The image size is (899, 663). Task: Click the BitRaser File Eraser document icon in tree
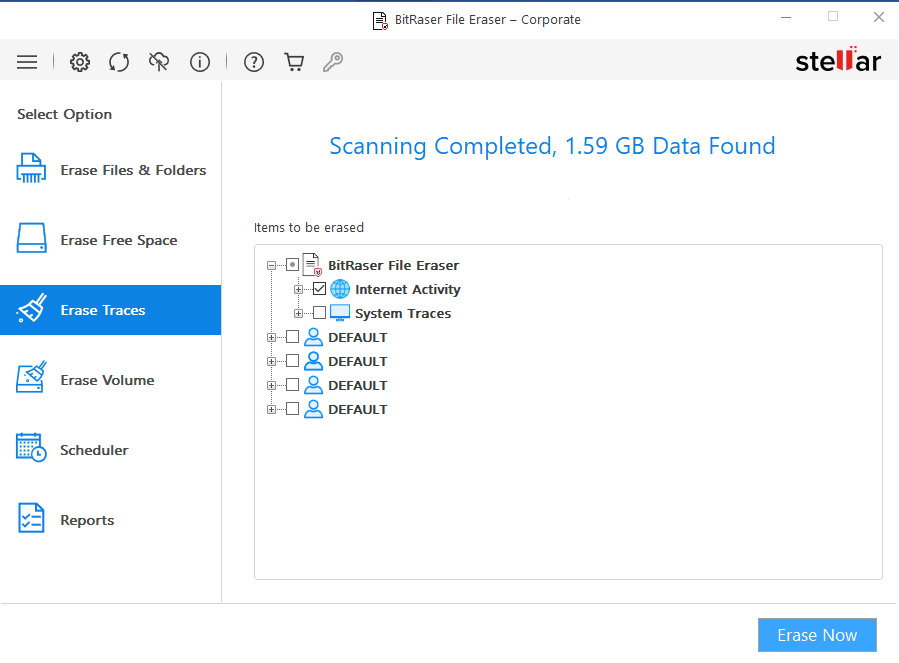pyautogui.click(x=312, y=264)
